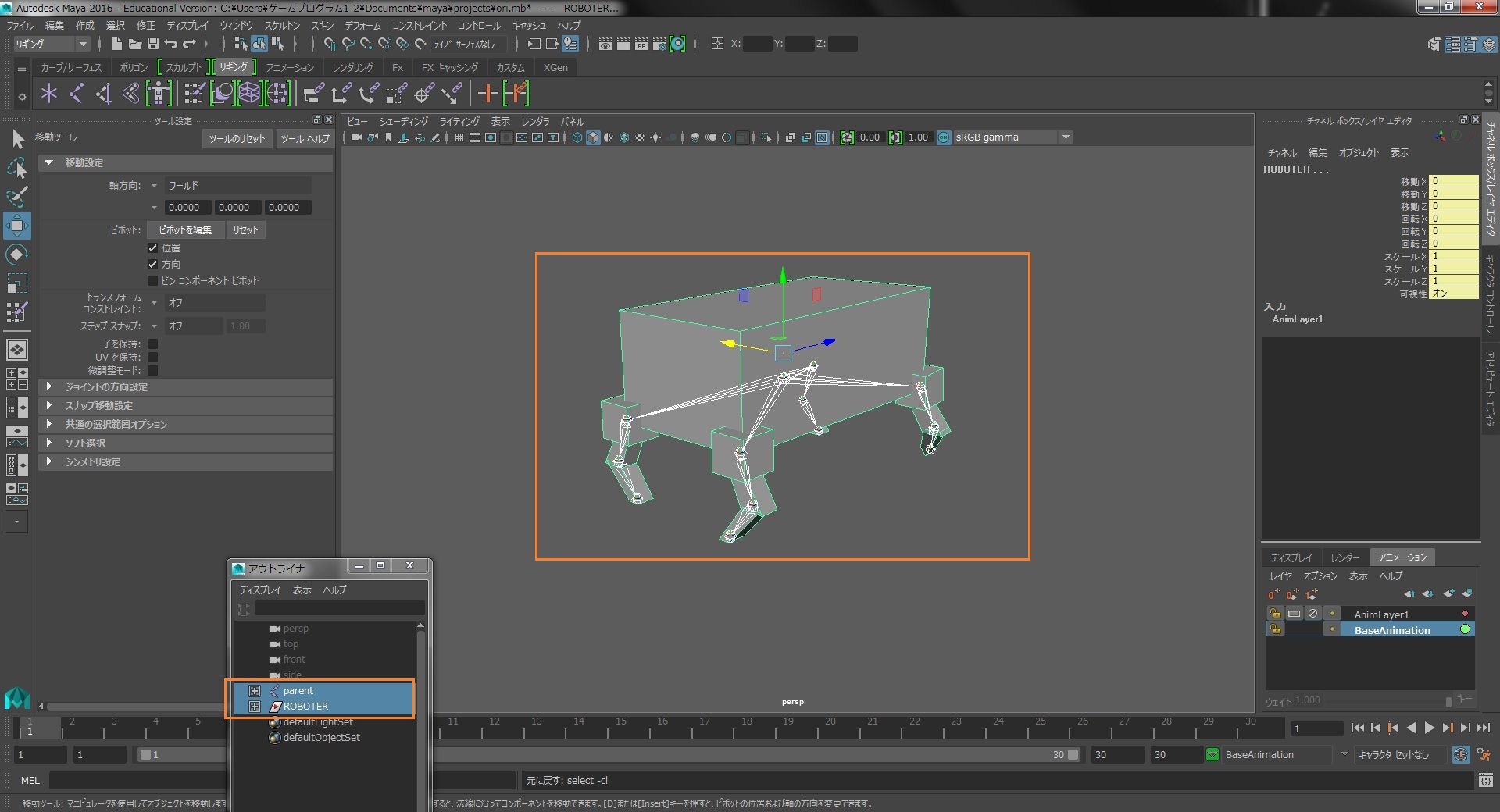Viewport: 1500px width, 812px height.
Task: Click the ツール ヘルプ button
Action: (x=305, y=139)
